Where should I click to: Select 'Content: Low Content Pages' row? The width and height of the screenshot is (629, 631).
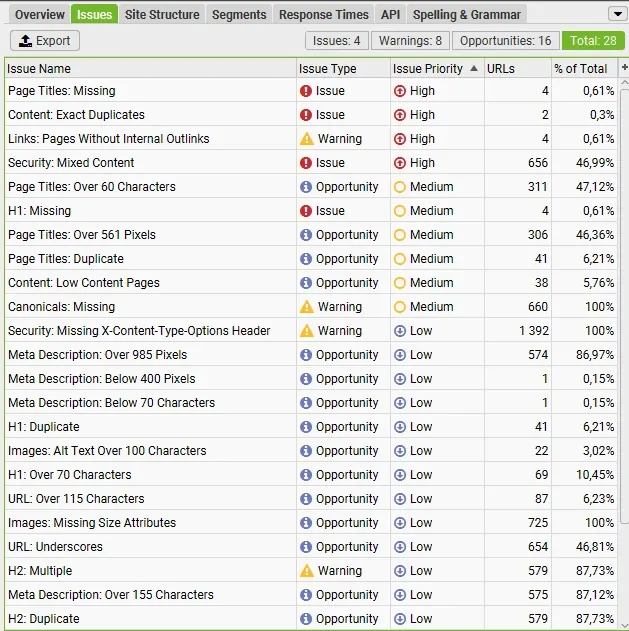pyautogui.click(x=311, y=283)
